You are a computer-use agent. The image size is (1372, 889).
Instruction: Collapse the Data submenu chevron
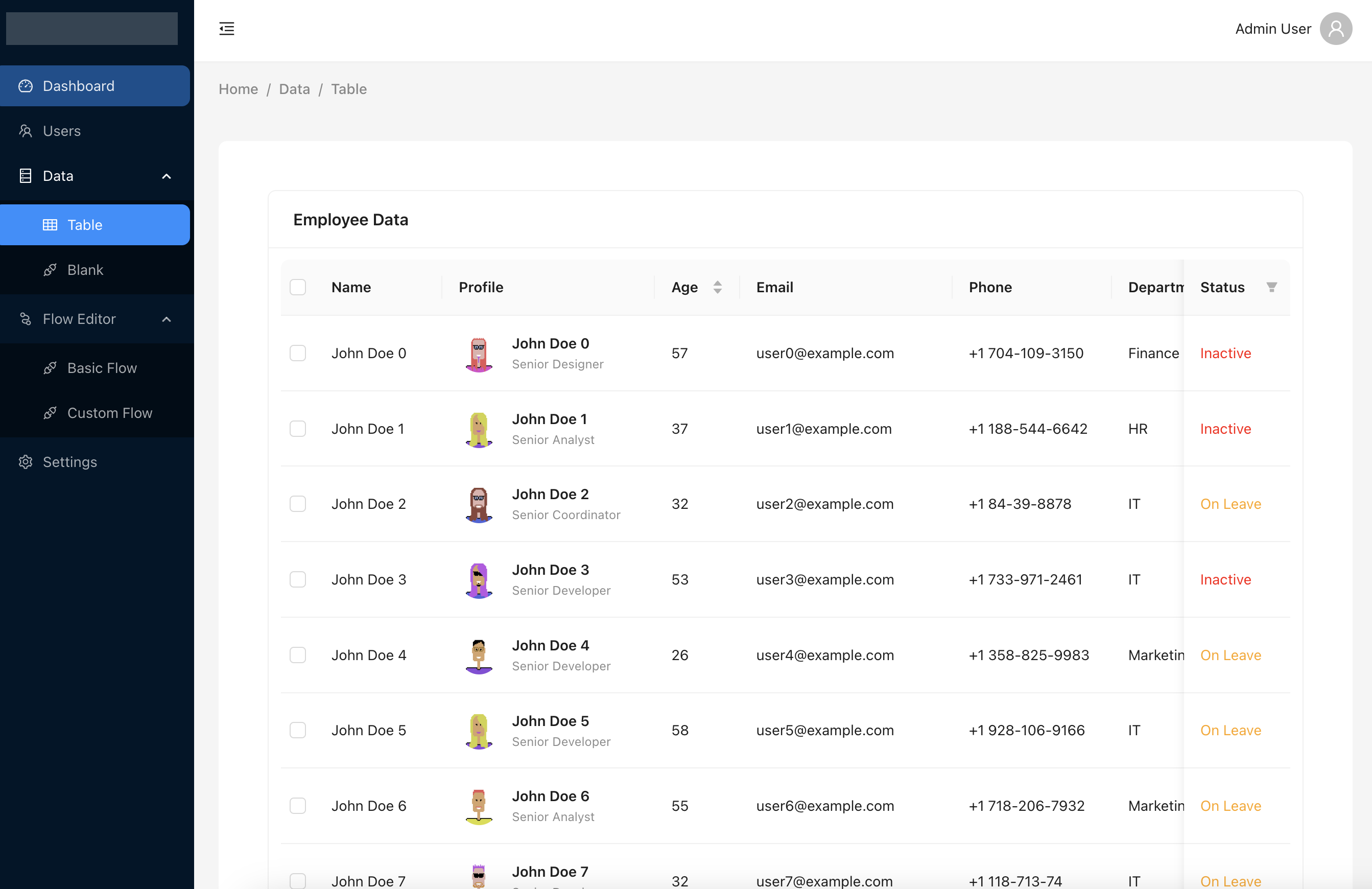(167, 176)
